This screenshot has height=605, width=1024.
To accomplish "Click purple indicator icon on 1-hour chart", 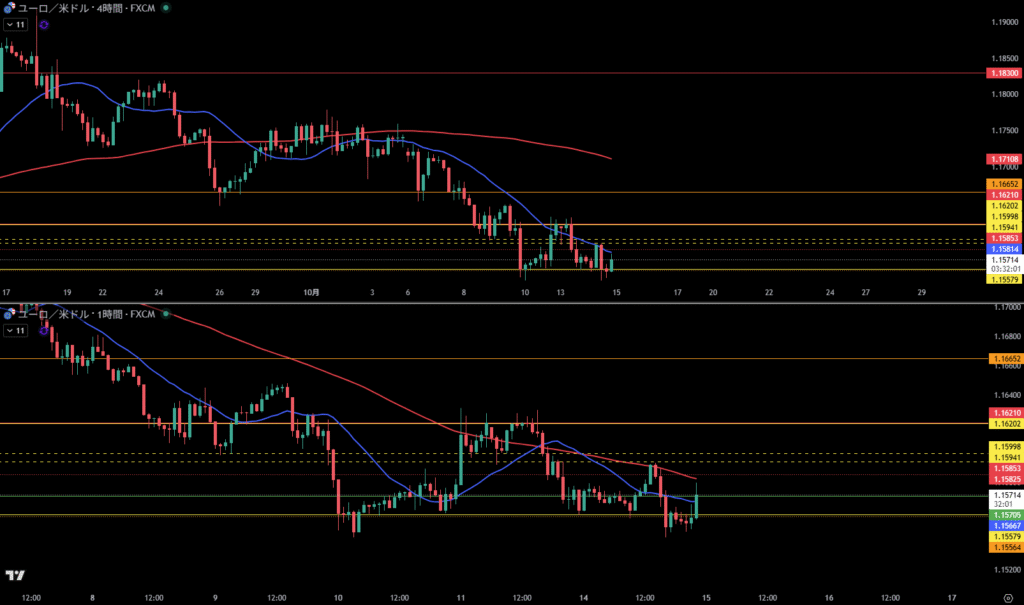I will (44, 330).
